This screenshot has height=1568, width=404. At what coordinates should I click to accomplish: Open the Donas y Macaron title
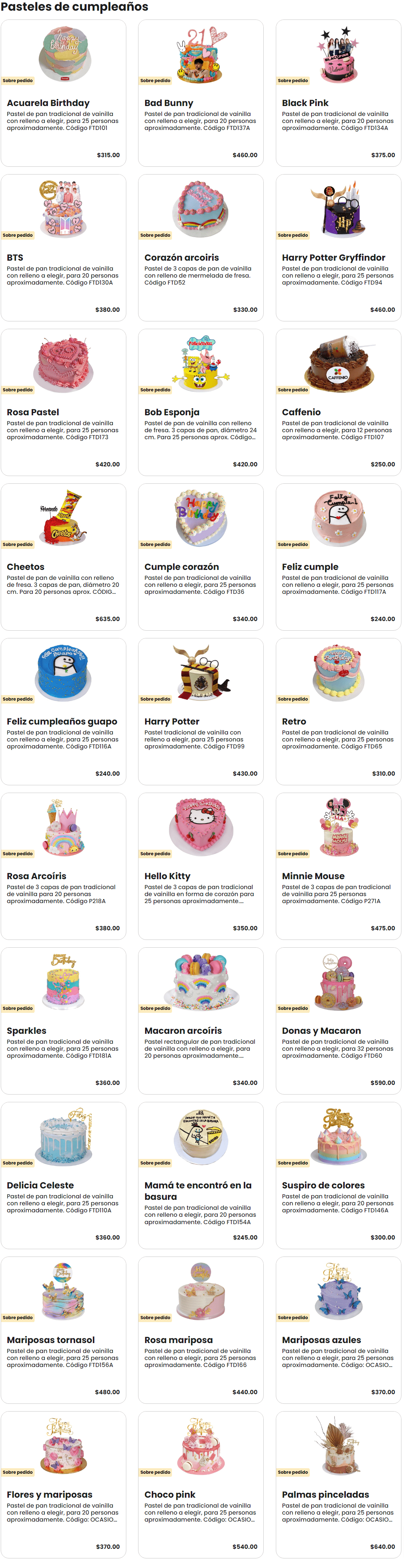pos(321,1030)
